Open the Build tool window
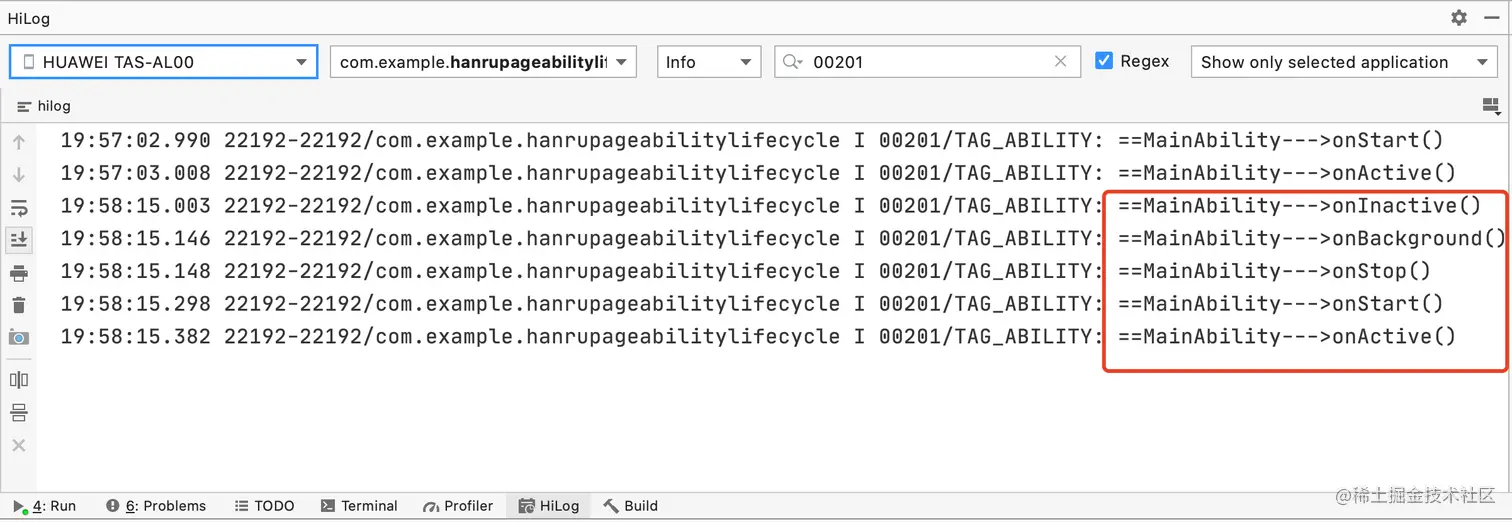 630,506
